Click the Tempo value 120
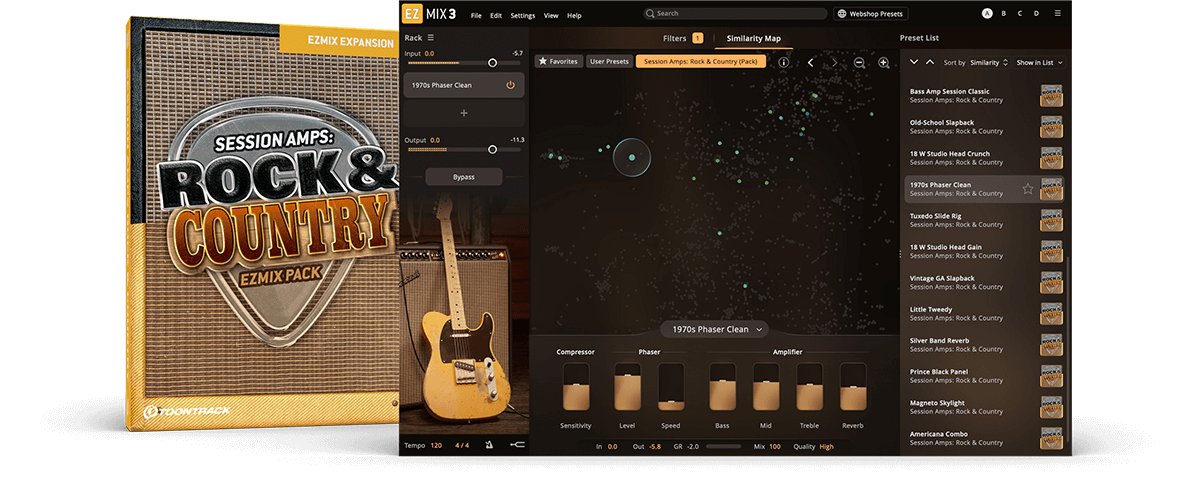The image size is (1200, 488). point(436,445)
